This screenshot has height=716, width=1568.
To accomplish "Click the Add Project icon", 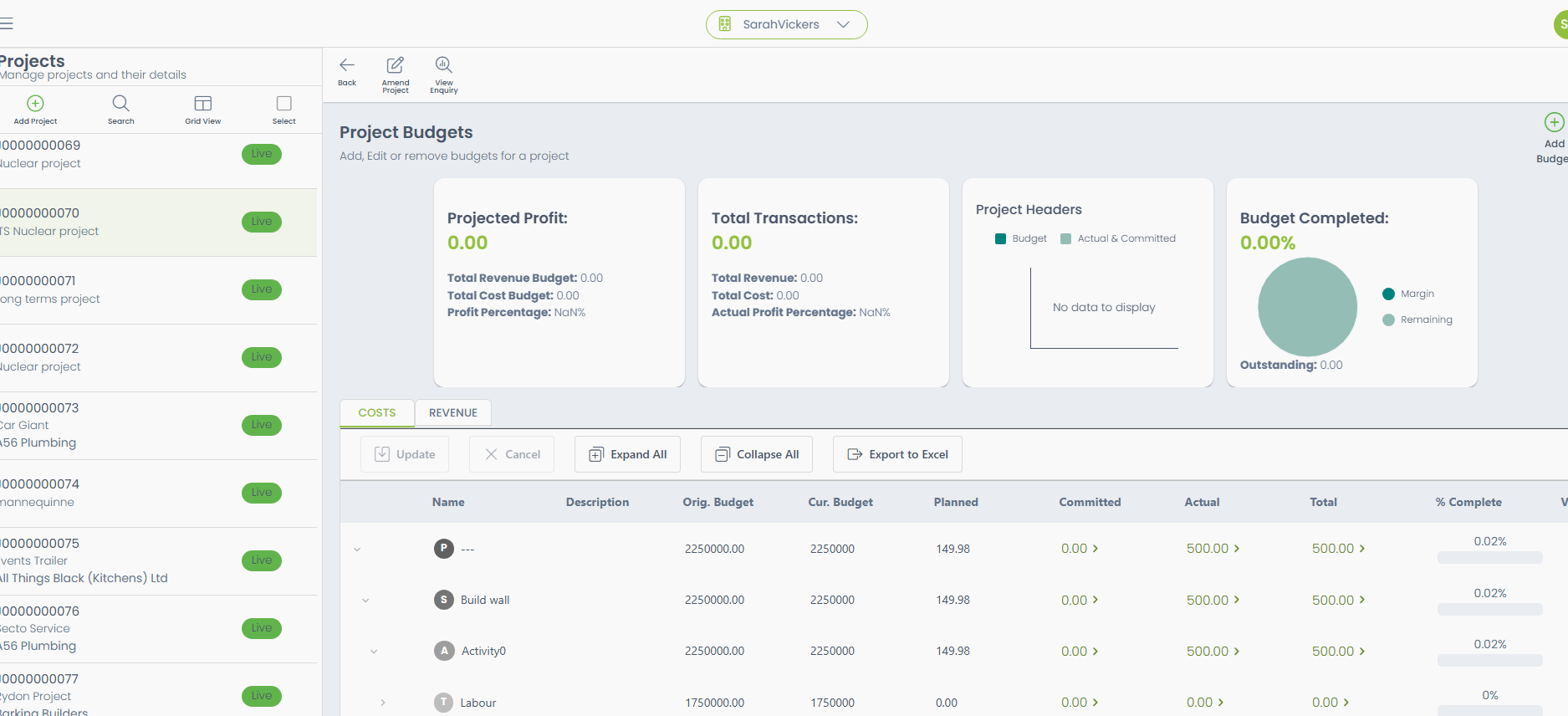I will coord(35,103).
